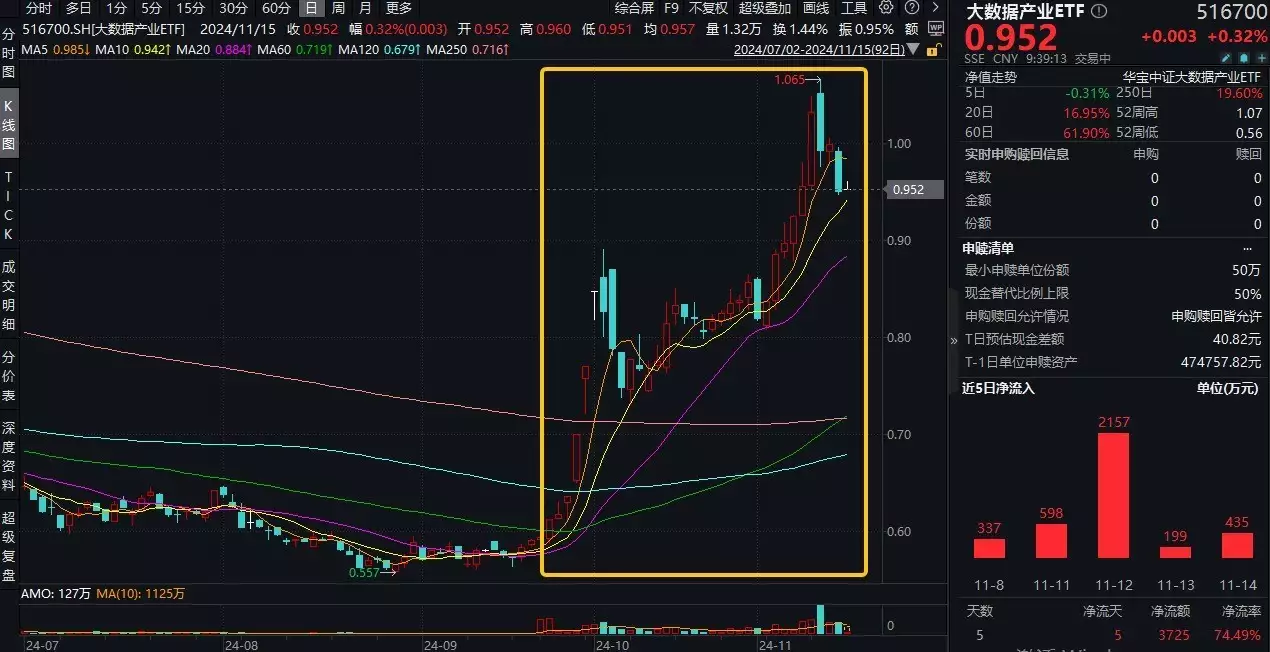Open the settings gear icon

pos(886,7)
